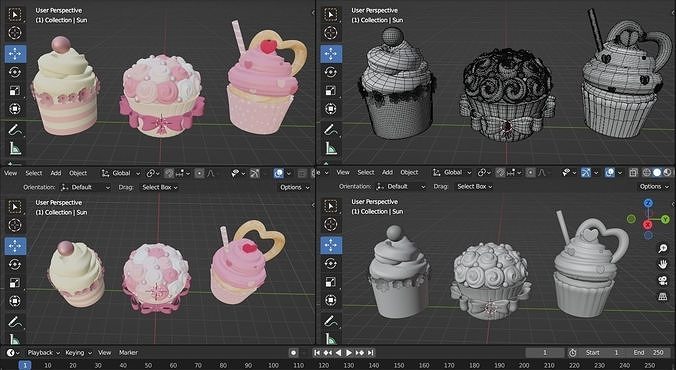The image size is (676, 370).
Task: Toggle camera view gizmo in lower-right viewport
Action: click(x=663, y=280)
